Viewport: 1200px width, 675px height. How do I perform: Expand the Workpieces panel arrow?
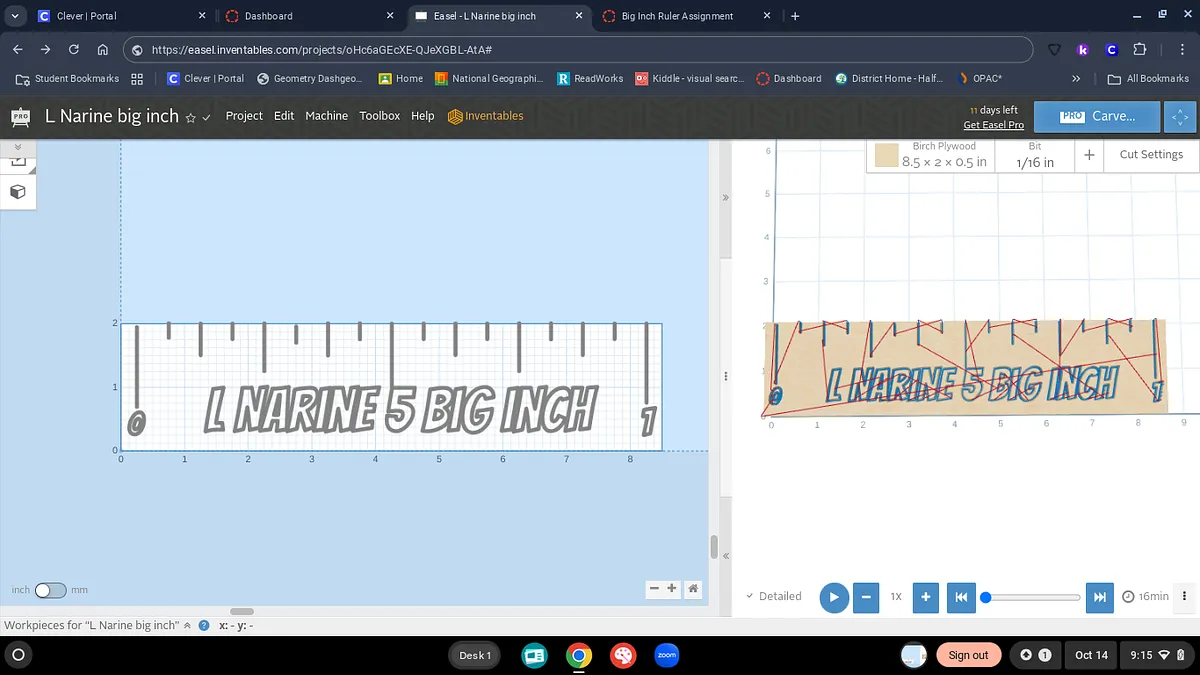coord(187,625)
